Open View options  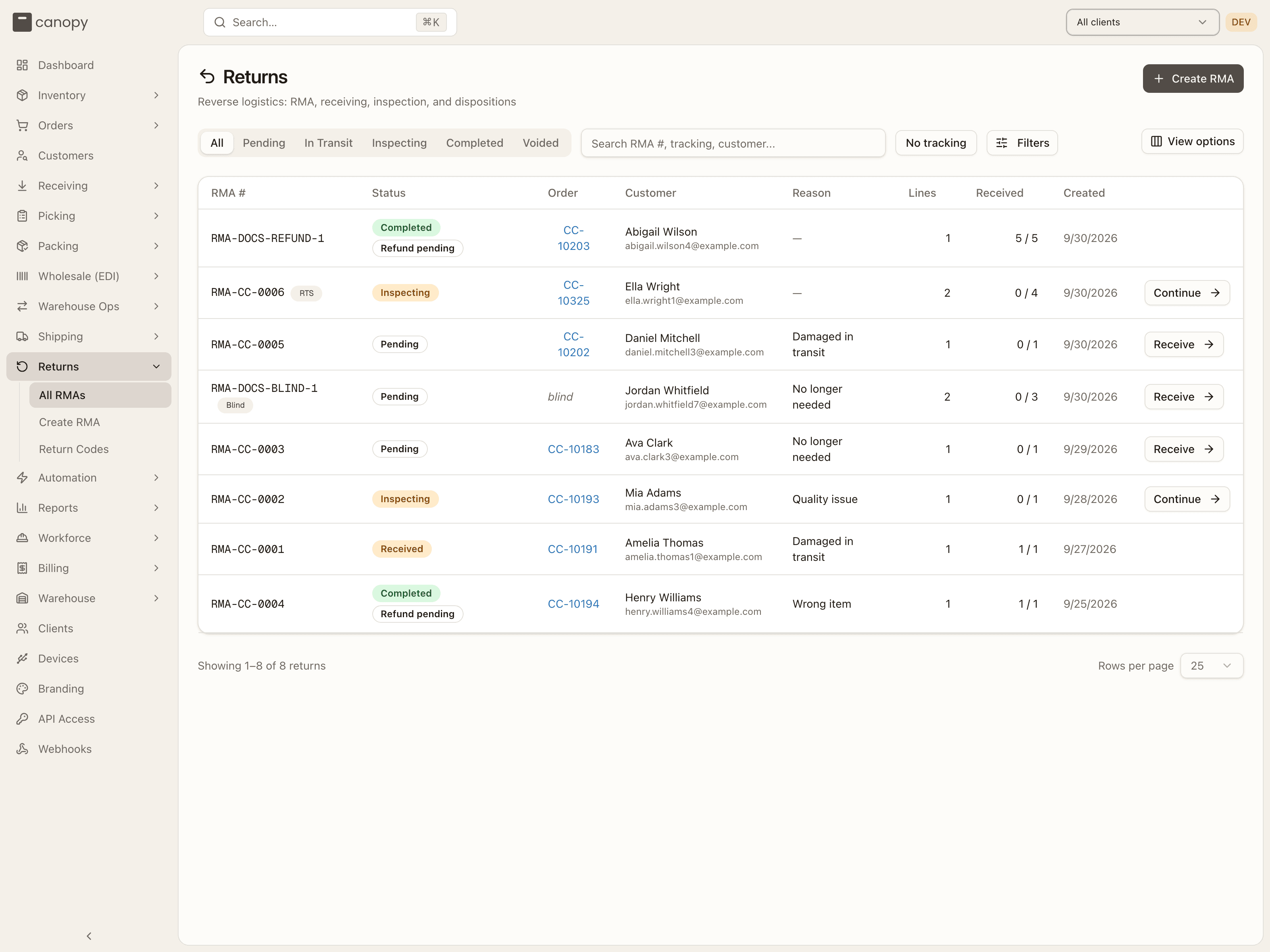click(1193, 141)
